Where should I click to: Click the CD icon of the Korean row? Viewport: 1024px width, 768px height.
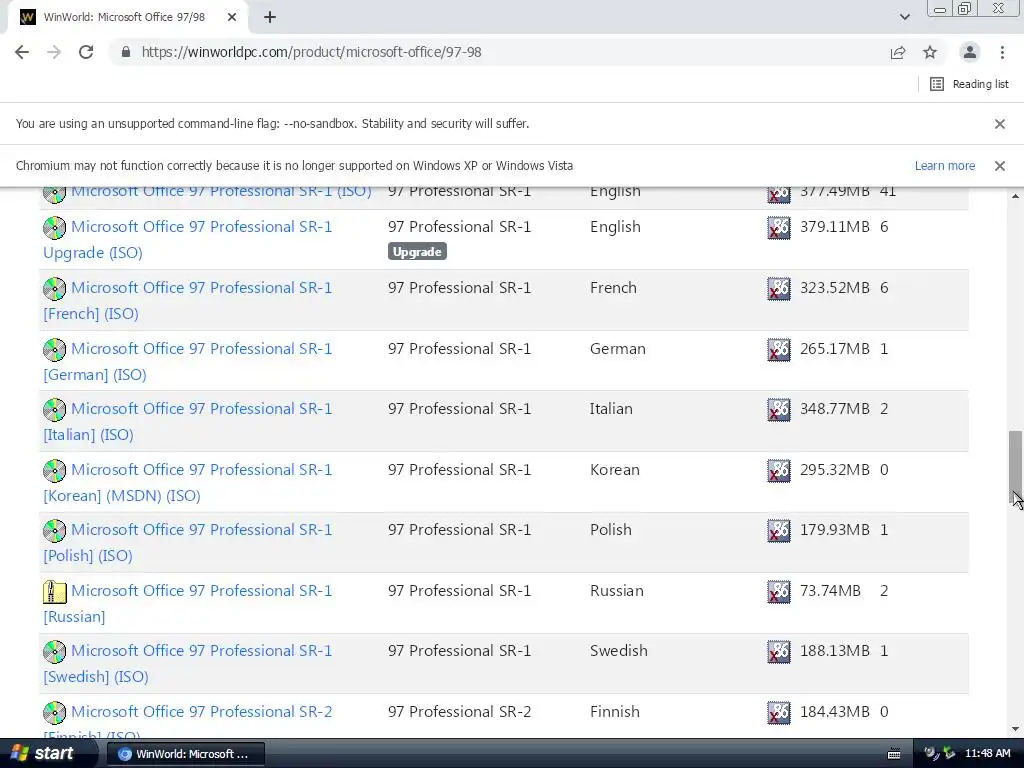[x=55, y=471]
